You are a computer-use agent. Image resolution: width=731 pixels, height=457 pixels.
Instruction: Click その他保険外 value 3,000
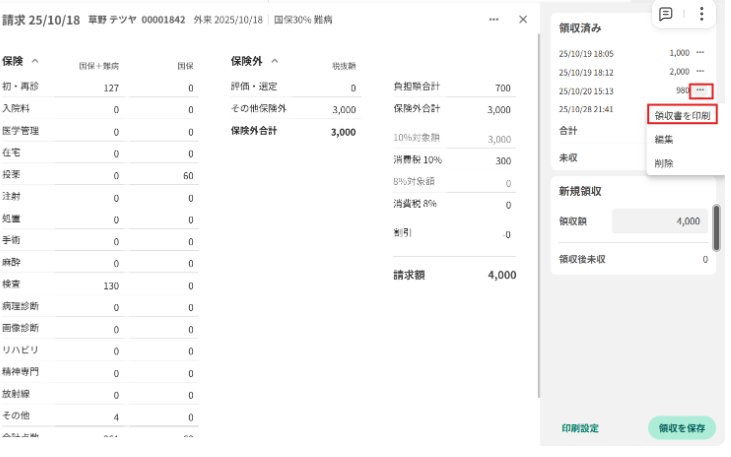point(344,110)
